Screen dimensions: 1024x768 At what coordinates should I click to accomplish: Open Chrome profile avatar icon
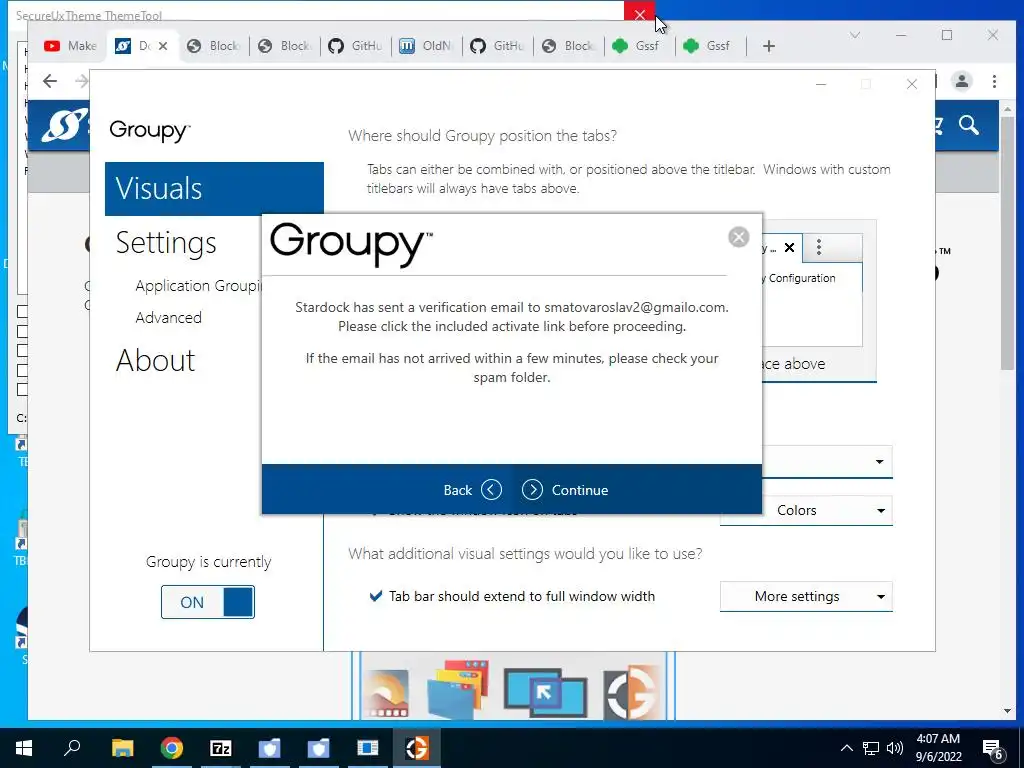click(x=961, y=81)
